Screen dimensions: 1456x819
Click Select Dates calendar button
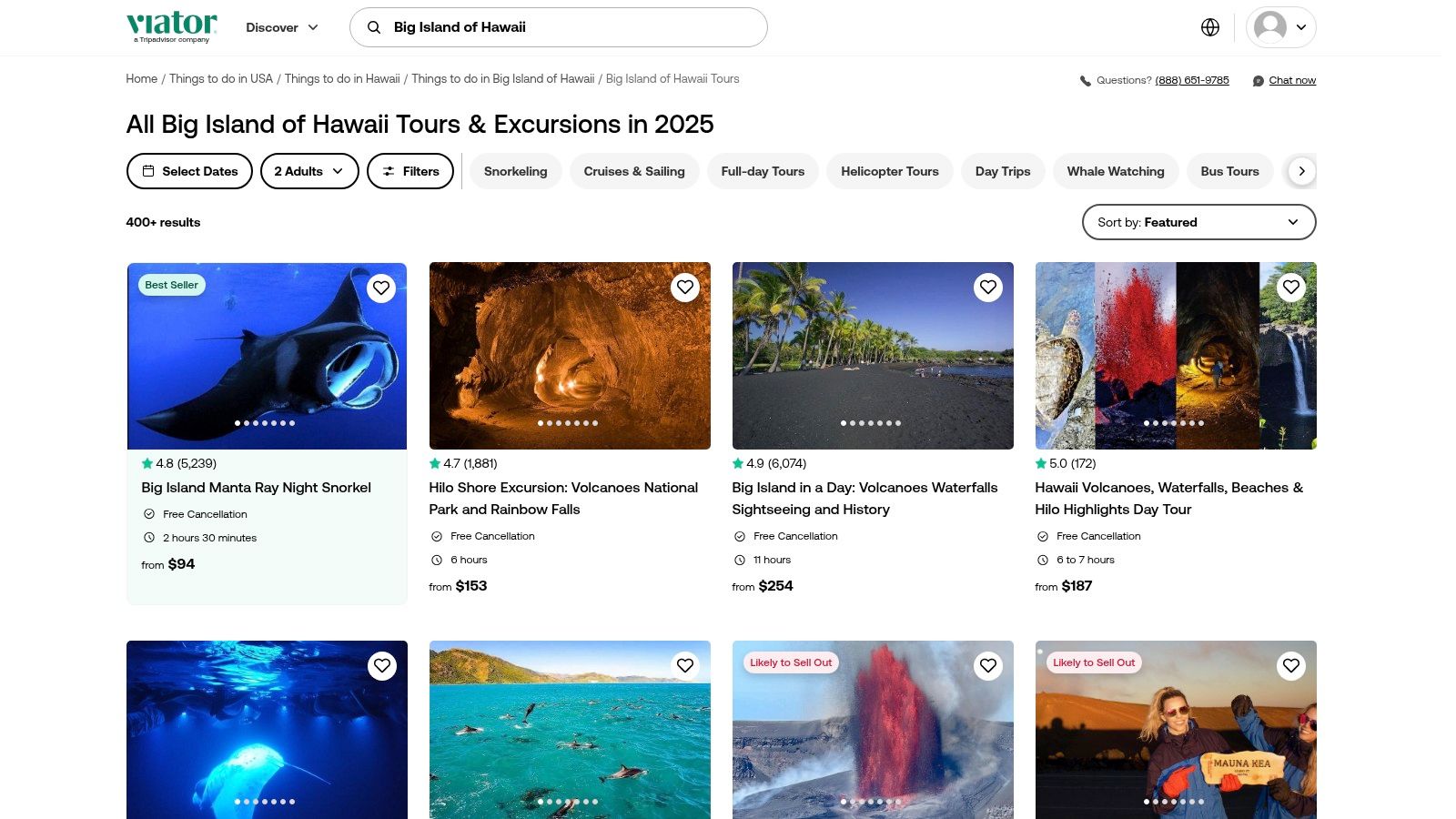tap(189, 171)
